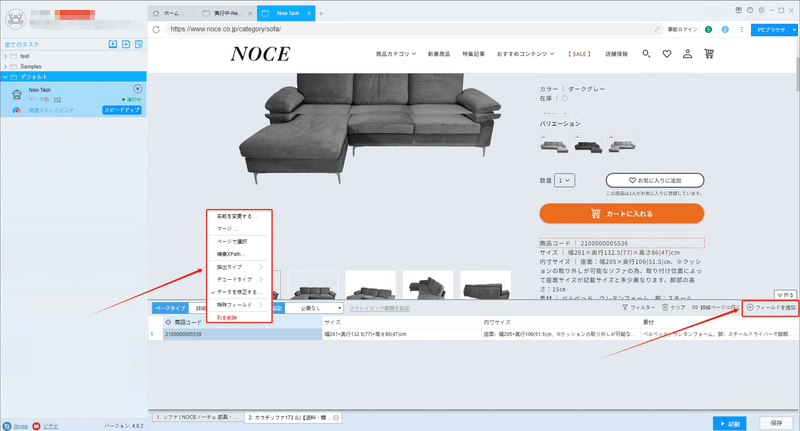Toggle the データを修正する checked menu entry
The height and width of the screenshot is (431, 800).
tap(237, 292)
